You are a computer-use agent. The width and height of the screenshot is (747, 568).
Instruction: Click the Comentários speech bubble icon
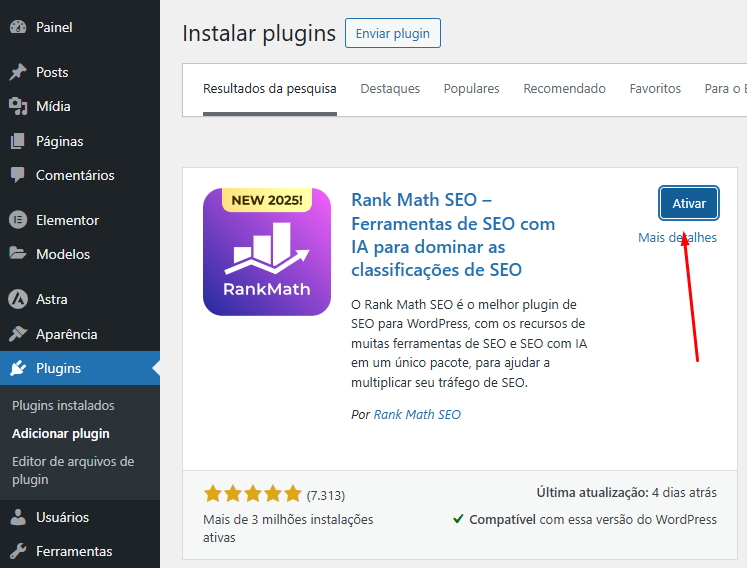tap(18, 175)
